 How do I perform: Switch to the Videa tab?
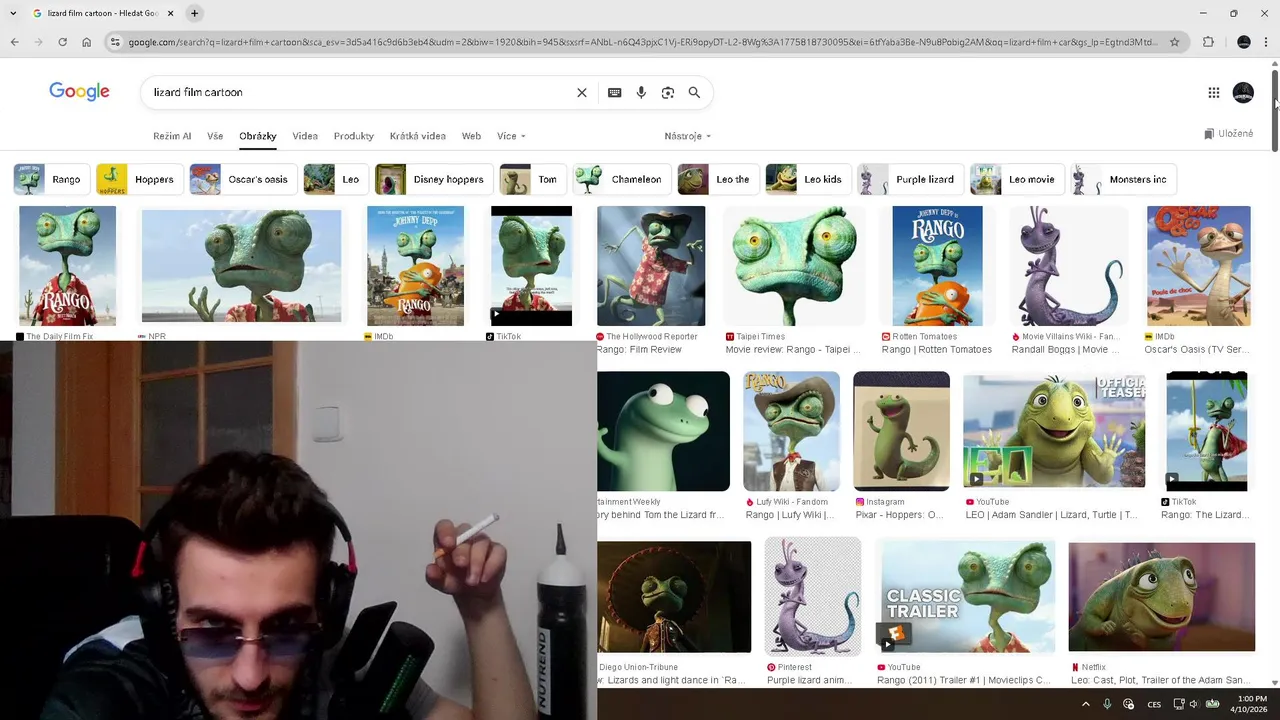coord(305,136)
